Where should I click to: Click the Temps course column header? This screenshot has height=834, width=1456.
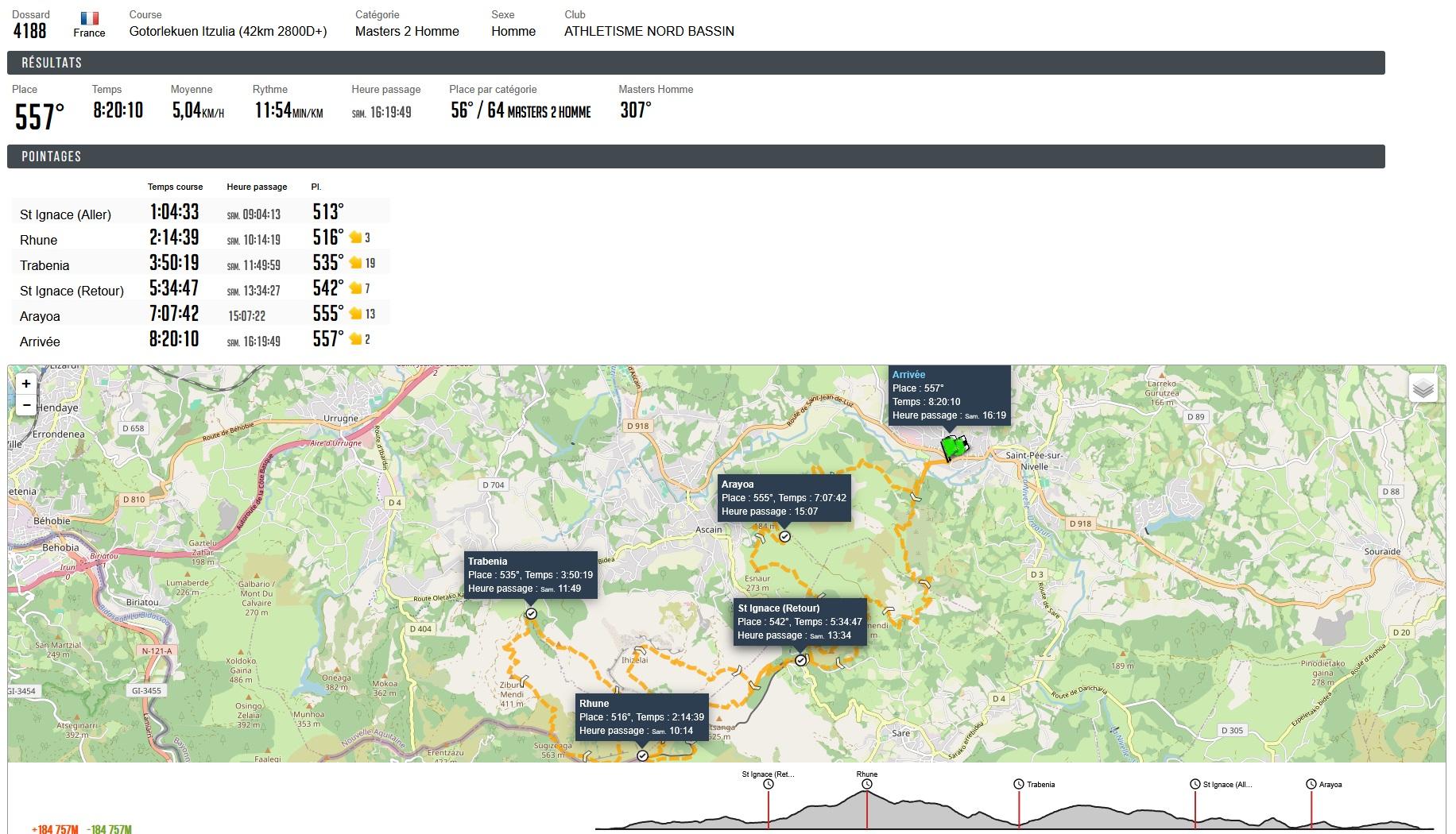pyautogui.click(x=175, y=187)
